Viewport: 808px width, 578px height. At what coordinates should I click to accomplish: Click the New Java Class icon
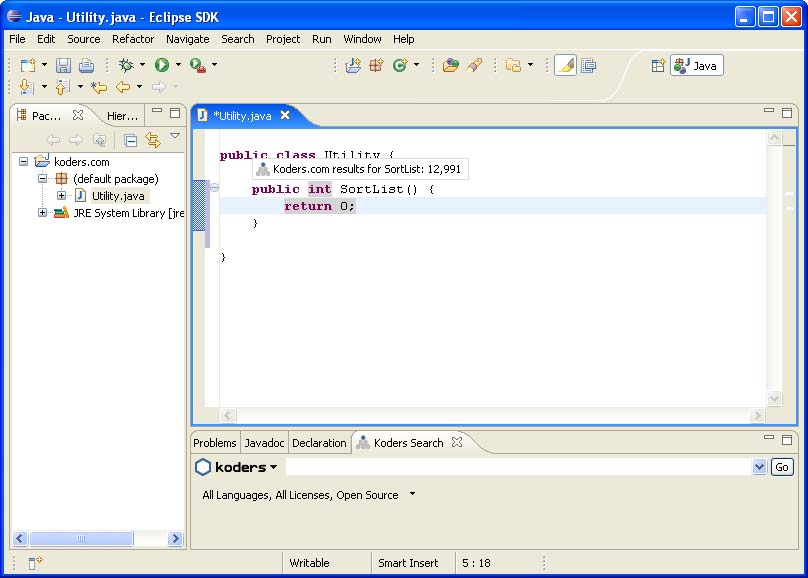pyautogui.click(x=399, y=65)
